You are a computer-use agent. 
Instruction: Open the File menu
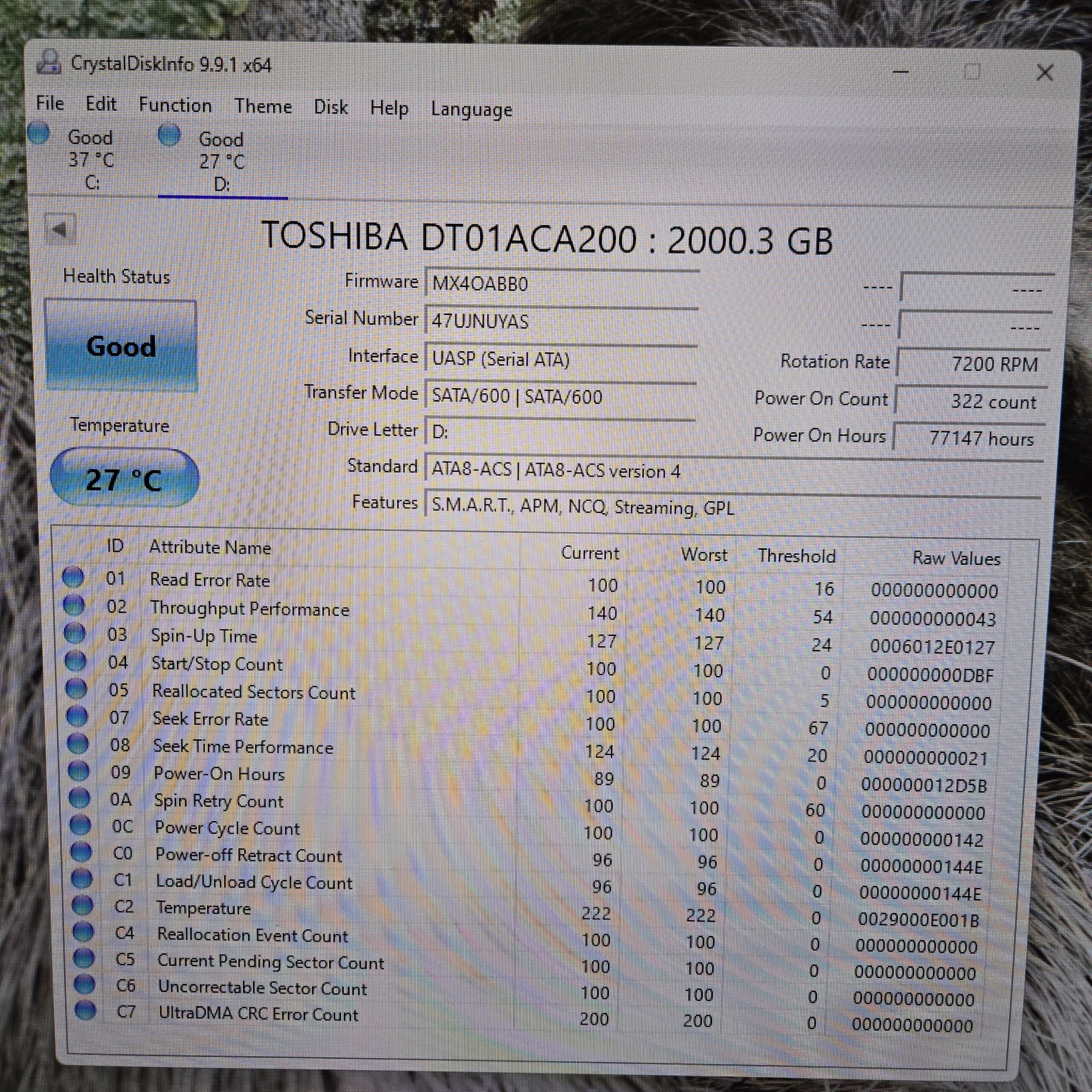(50, 103)
